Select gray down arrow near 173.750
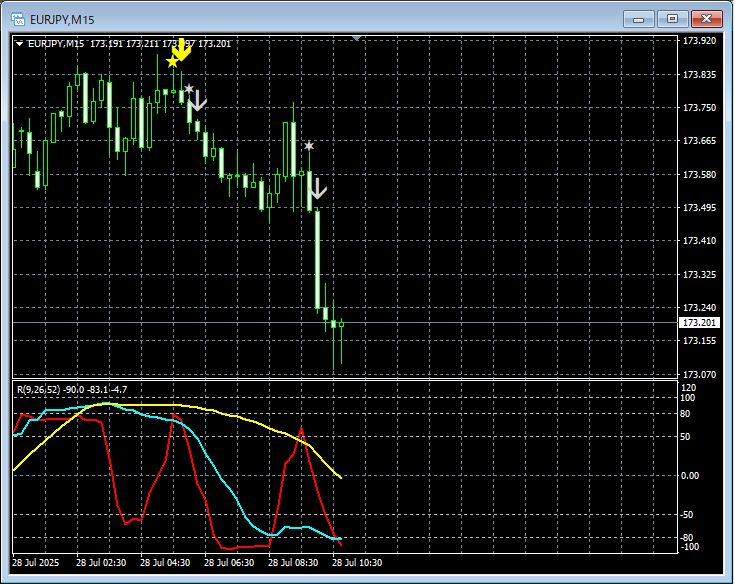This screenshot has width=735, height=584. pos(197,101)
